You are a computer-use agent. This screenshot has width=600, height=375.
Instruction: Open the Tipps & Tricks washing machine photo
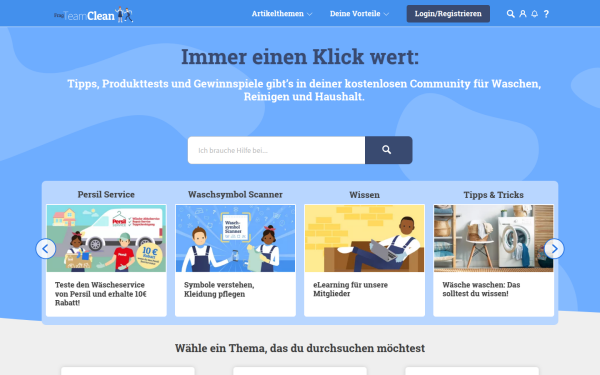tap(493, 238)
